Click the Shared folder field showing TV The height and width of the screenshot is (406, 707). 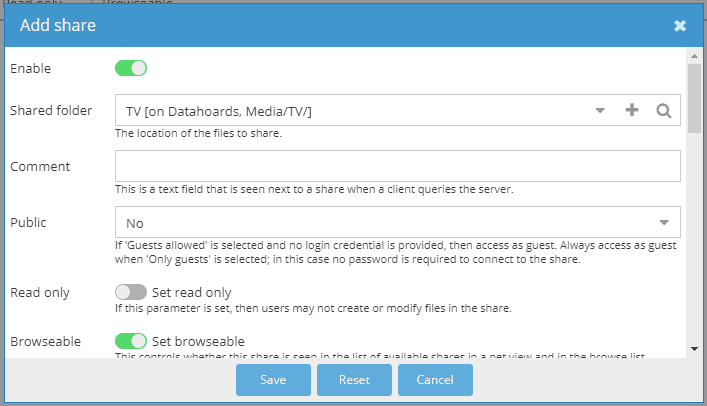click(x=350, y=110)
